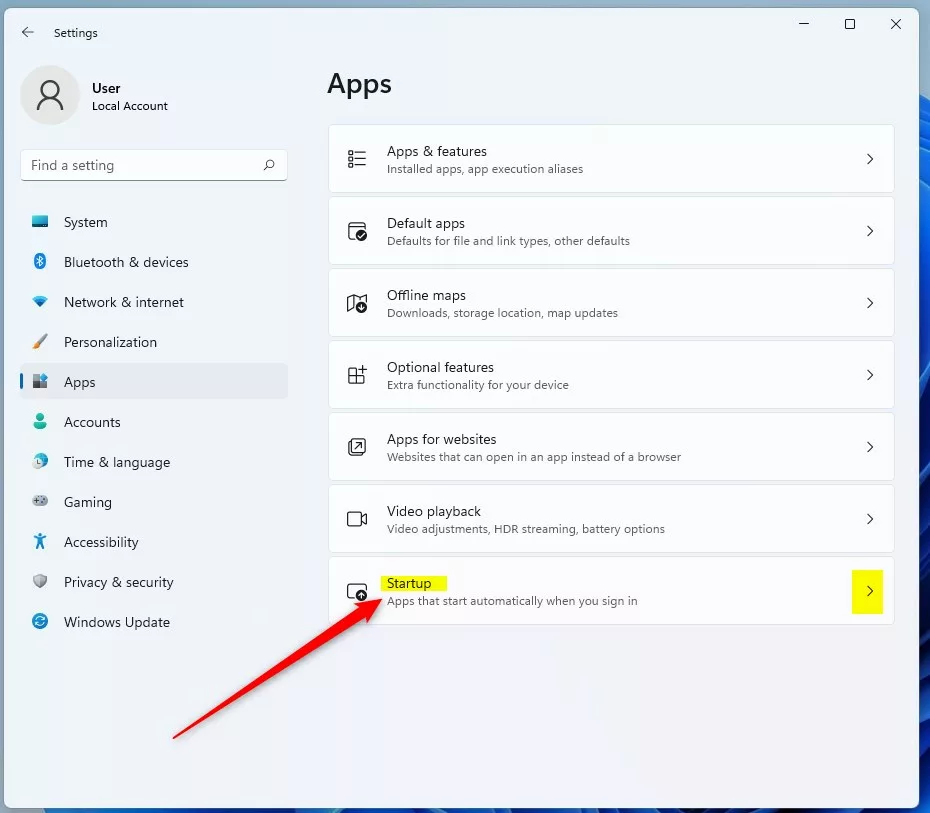Click the search magnifier icon
The height and width of the screenshot is (813, 930).
pyautogui.click(x=269, y=165)
